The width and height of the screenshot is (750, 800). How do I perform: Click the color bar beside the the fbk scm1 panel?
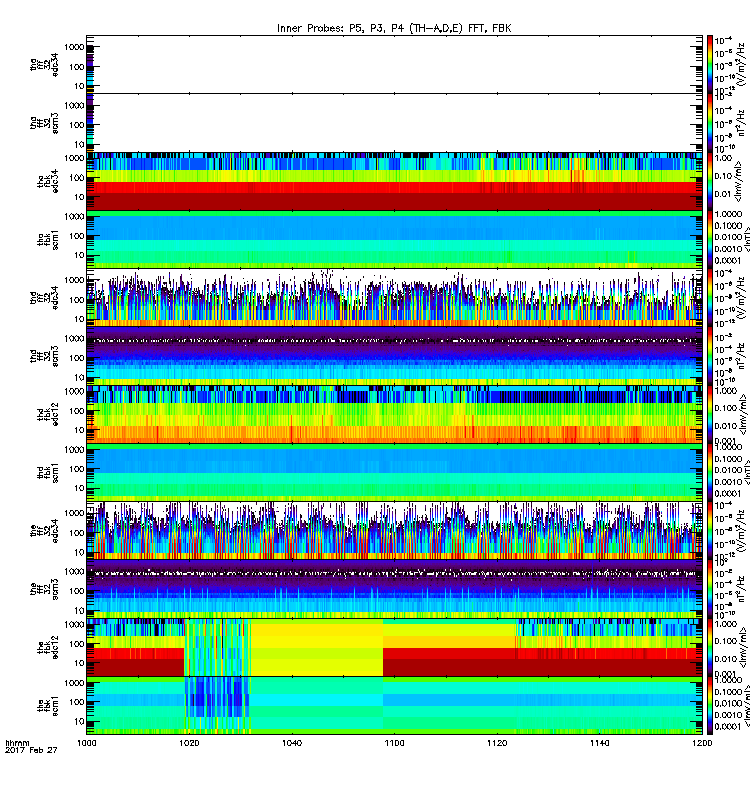(710, 706)
